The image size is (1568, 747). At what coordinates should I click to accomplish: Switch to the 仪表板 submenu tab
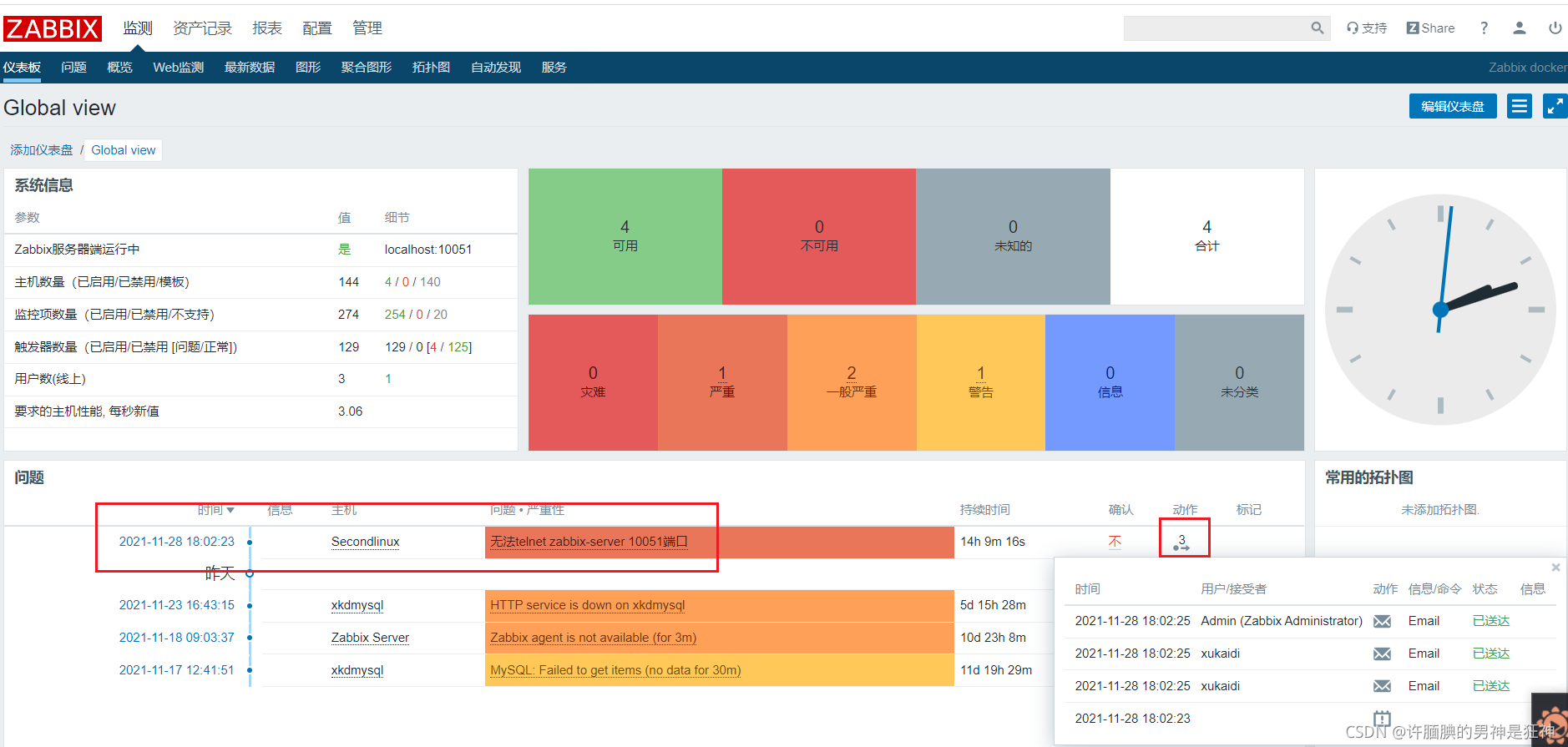click(22, 68)
